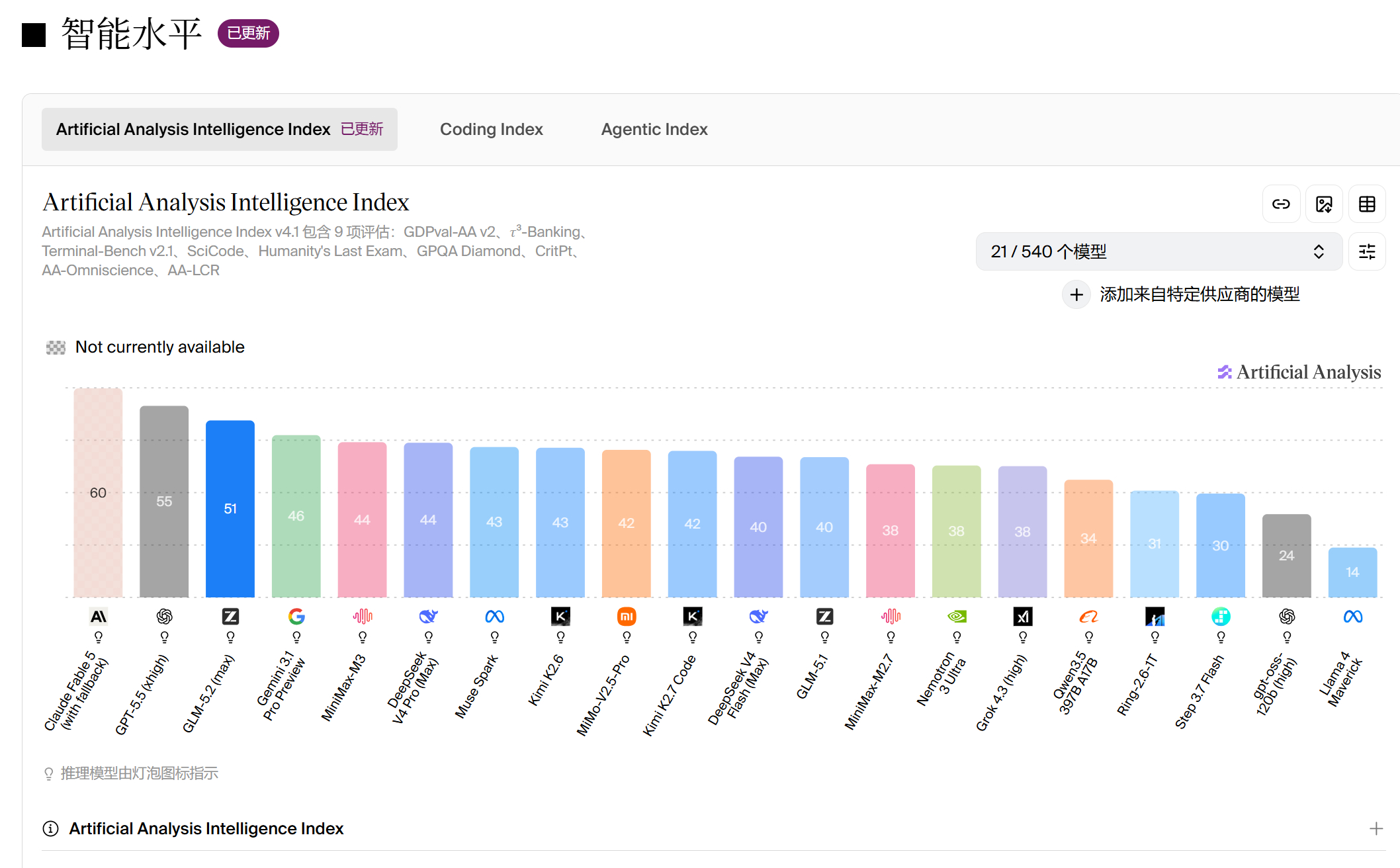Click the plus icon to add provider models
The image size is (1400, 868).
point(1076,294)
